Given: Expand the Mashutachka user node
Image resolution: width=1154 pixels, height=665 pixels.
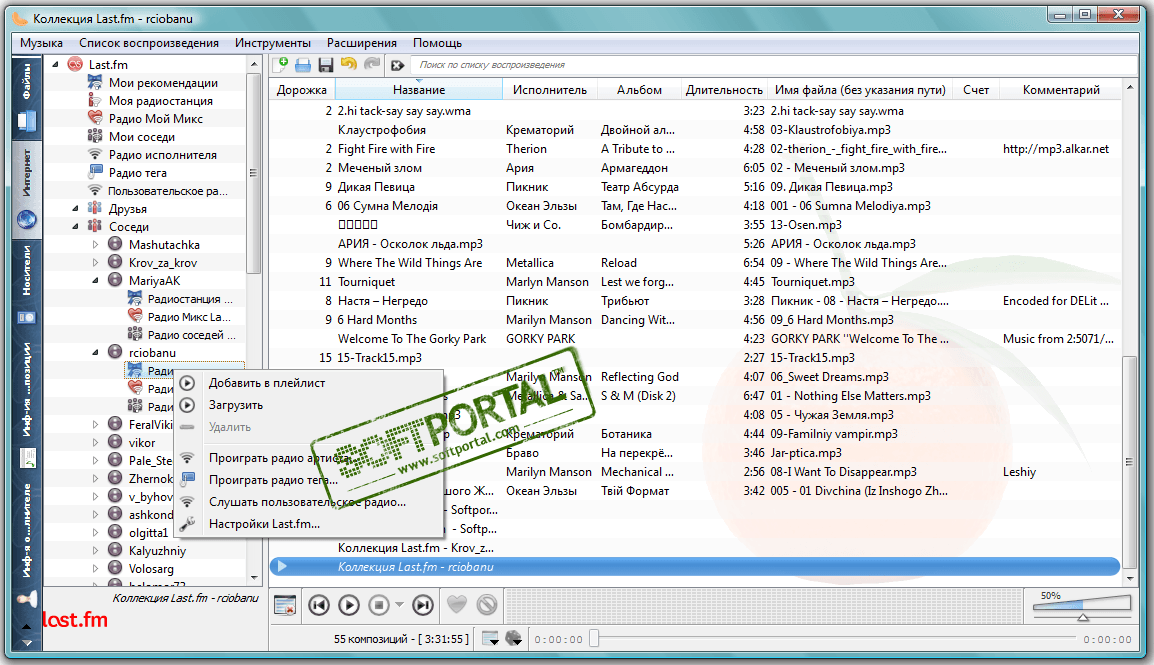Looking at the screenshot, I should point(95,244).
